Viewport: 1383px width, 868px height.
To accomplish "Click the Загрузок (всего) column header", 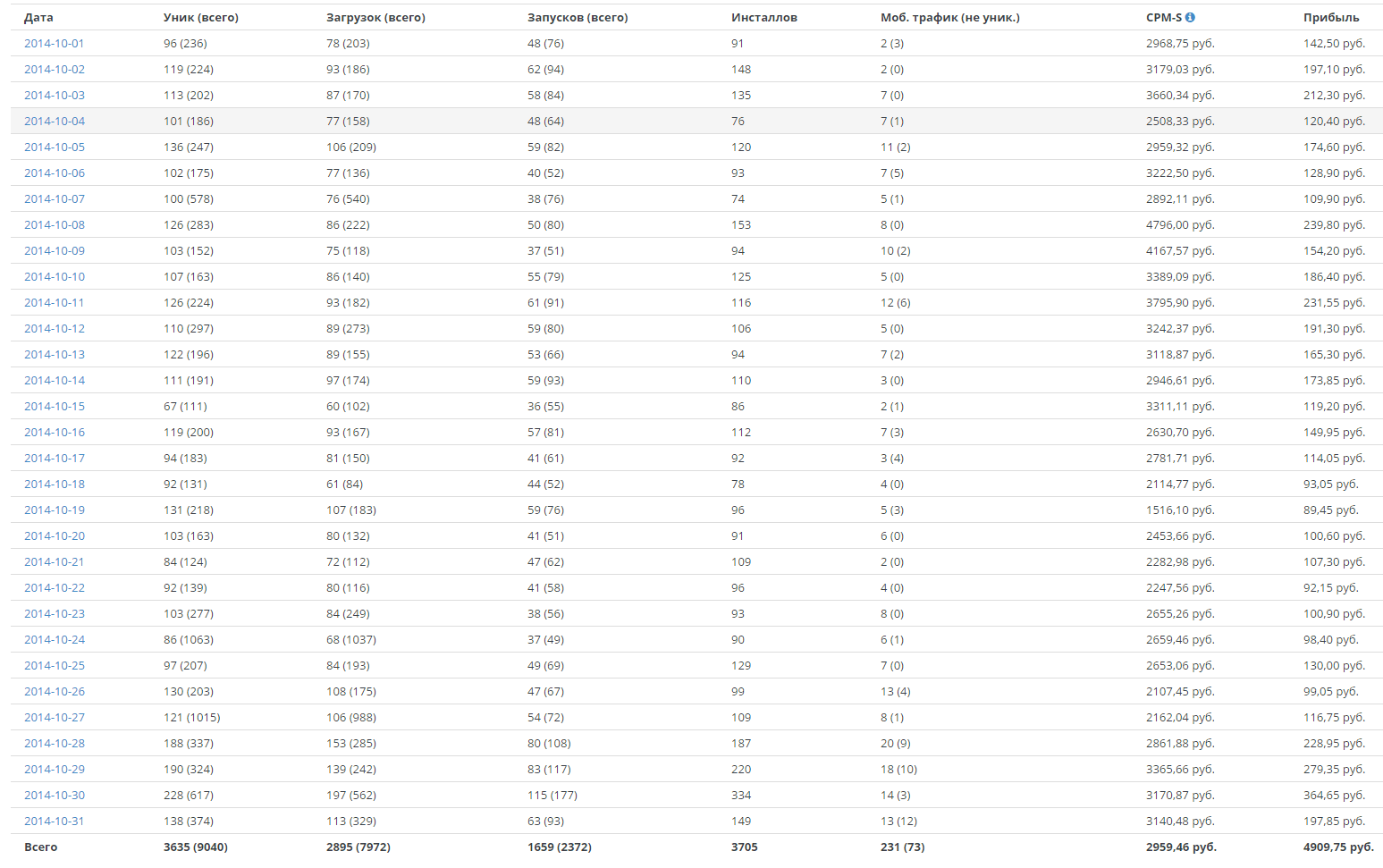I will (x=375, y=17).
